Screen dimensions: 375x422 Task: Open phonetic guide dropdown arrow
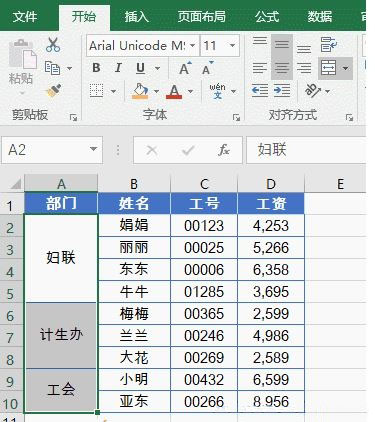[234, 91]
